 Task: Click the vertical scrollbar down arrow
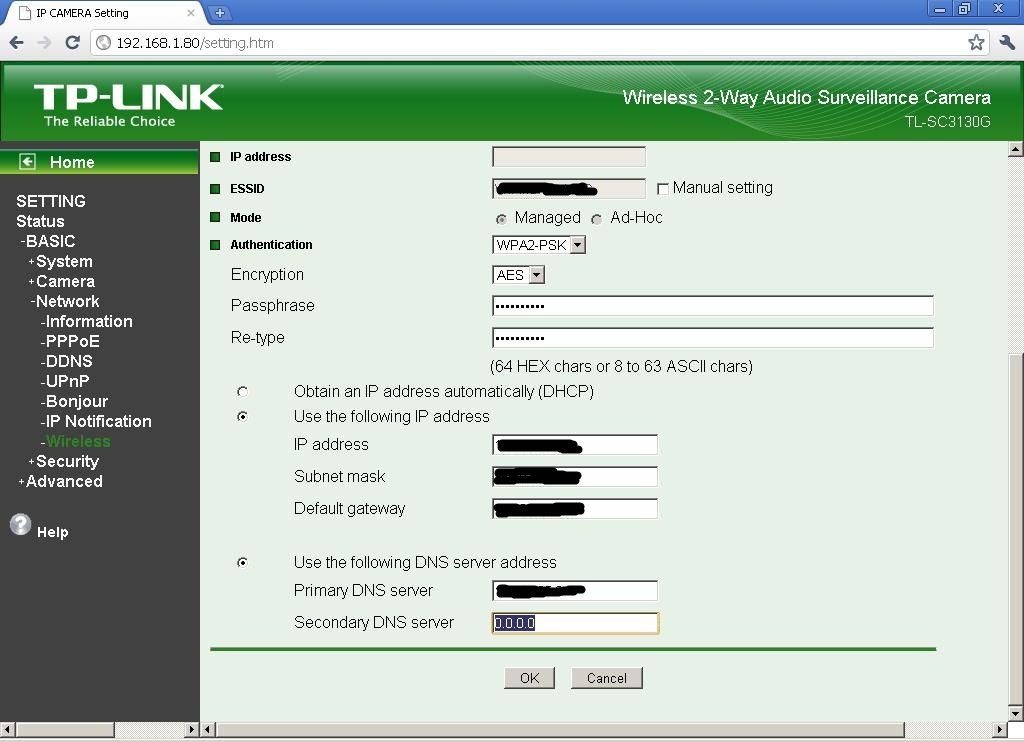(x=1016, y=713)
